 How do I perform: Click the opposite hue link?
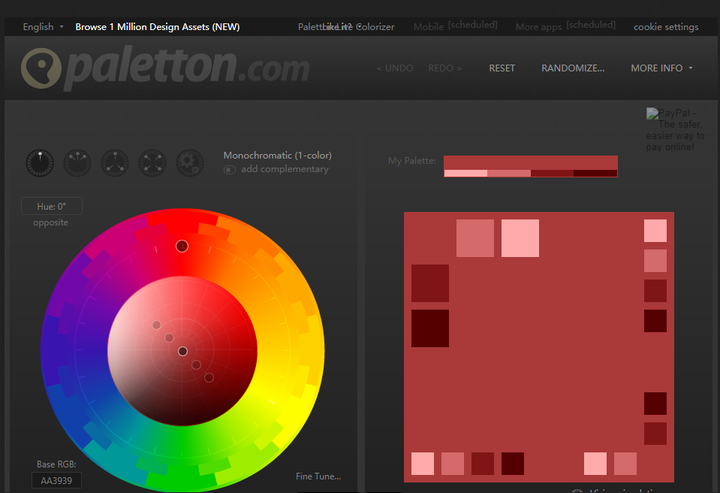click(51, 223)
